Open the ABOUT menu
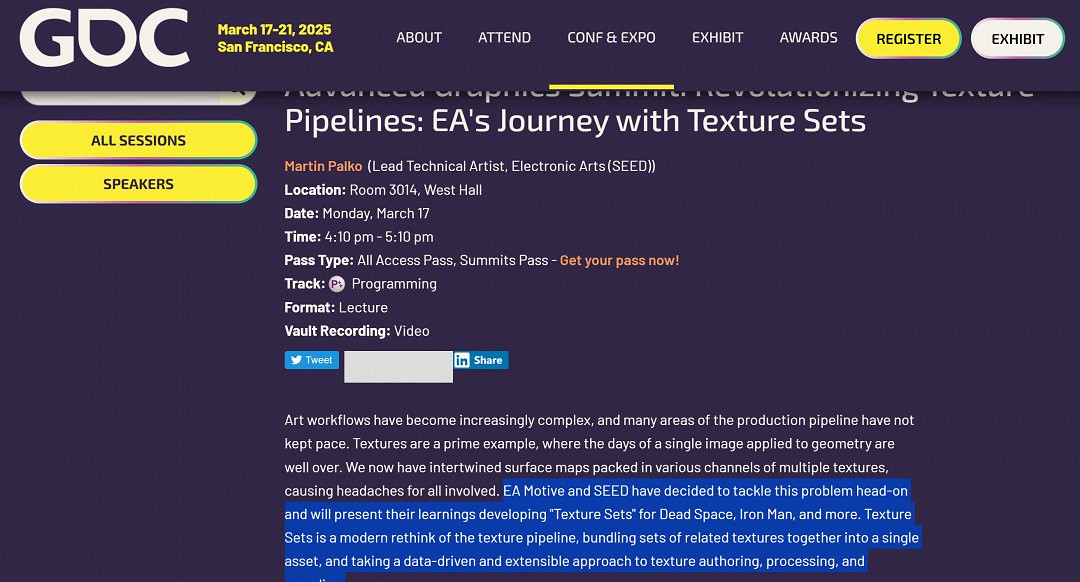Viewport: 1080px width, 582px height. click(x=419, y=38)
